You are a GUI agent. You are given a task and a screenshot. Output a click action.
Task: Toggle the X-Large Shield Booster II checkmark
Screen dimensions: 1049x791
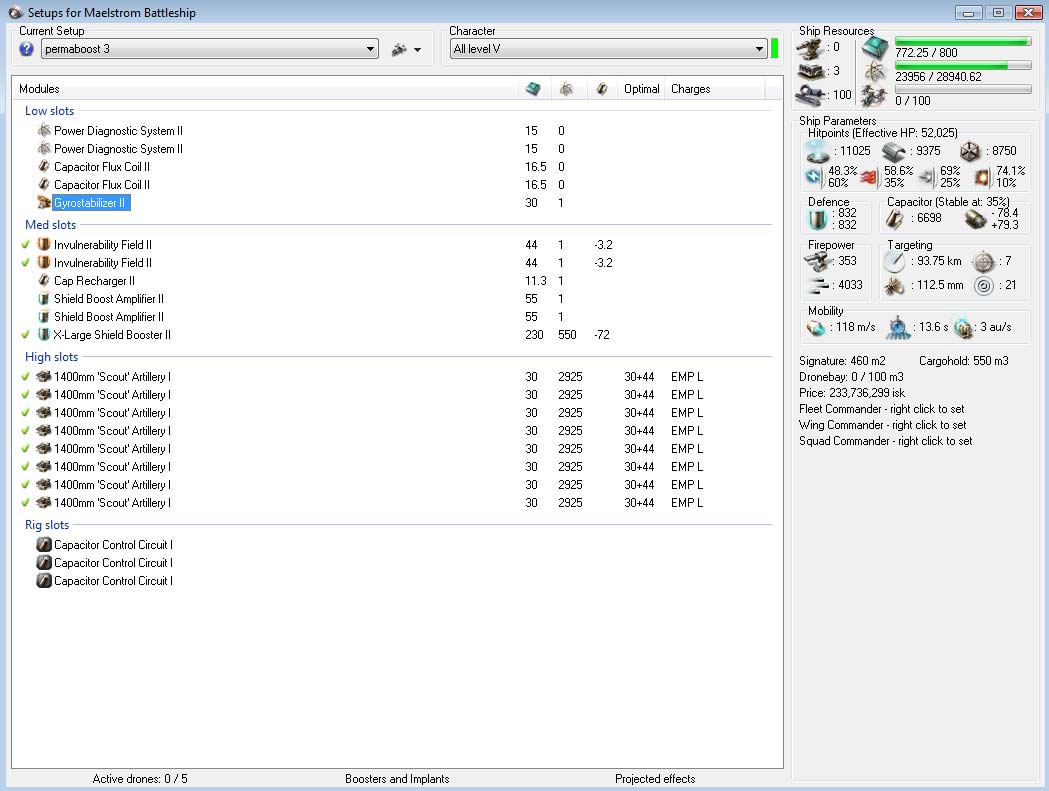(x=25, y=335)
